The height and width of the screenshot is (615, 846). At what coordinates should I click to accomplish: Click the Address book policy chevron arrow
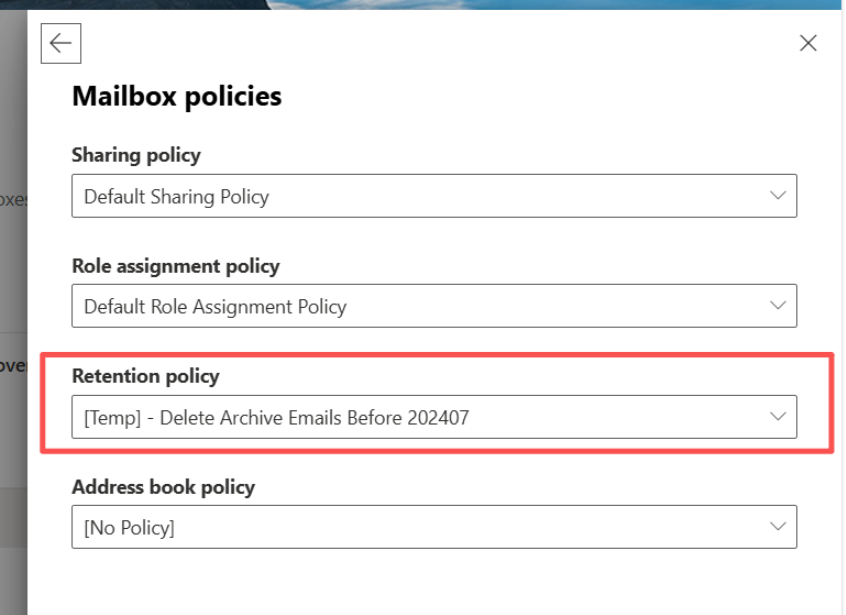click(x=778, y=527)
